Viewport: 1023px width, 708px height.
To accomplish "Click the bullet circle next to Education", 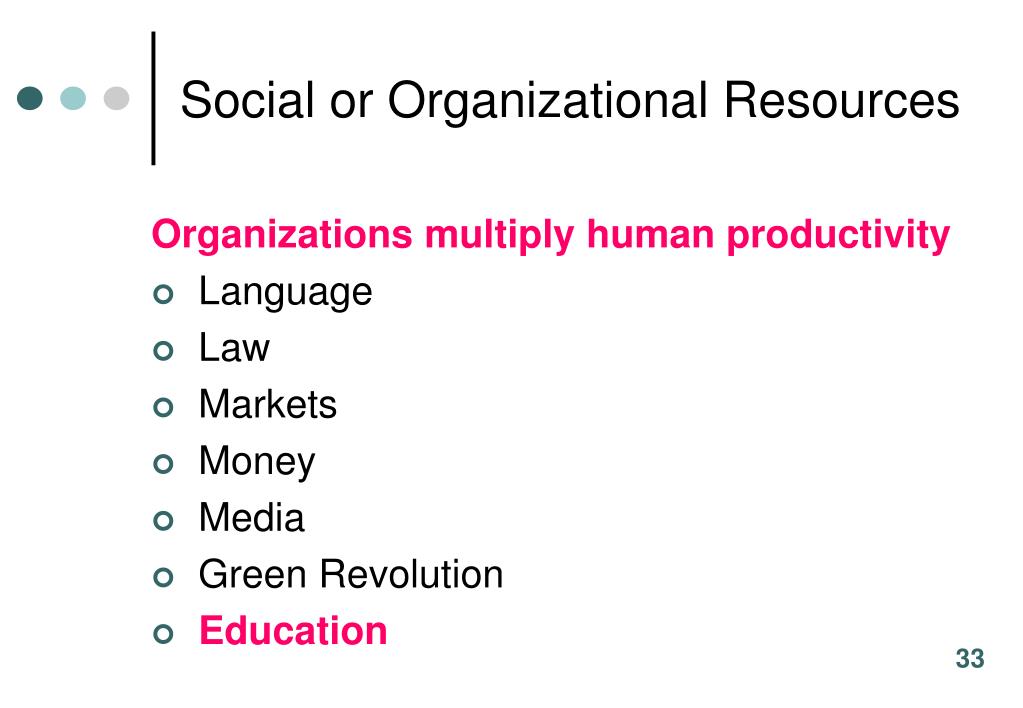I will pyautogui.click(x=164, y=634).
